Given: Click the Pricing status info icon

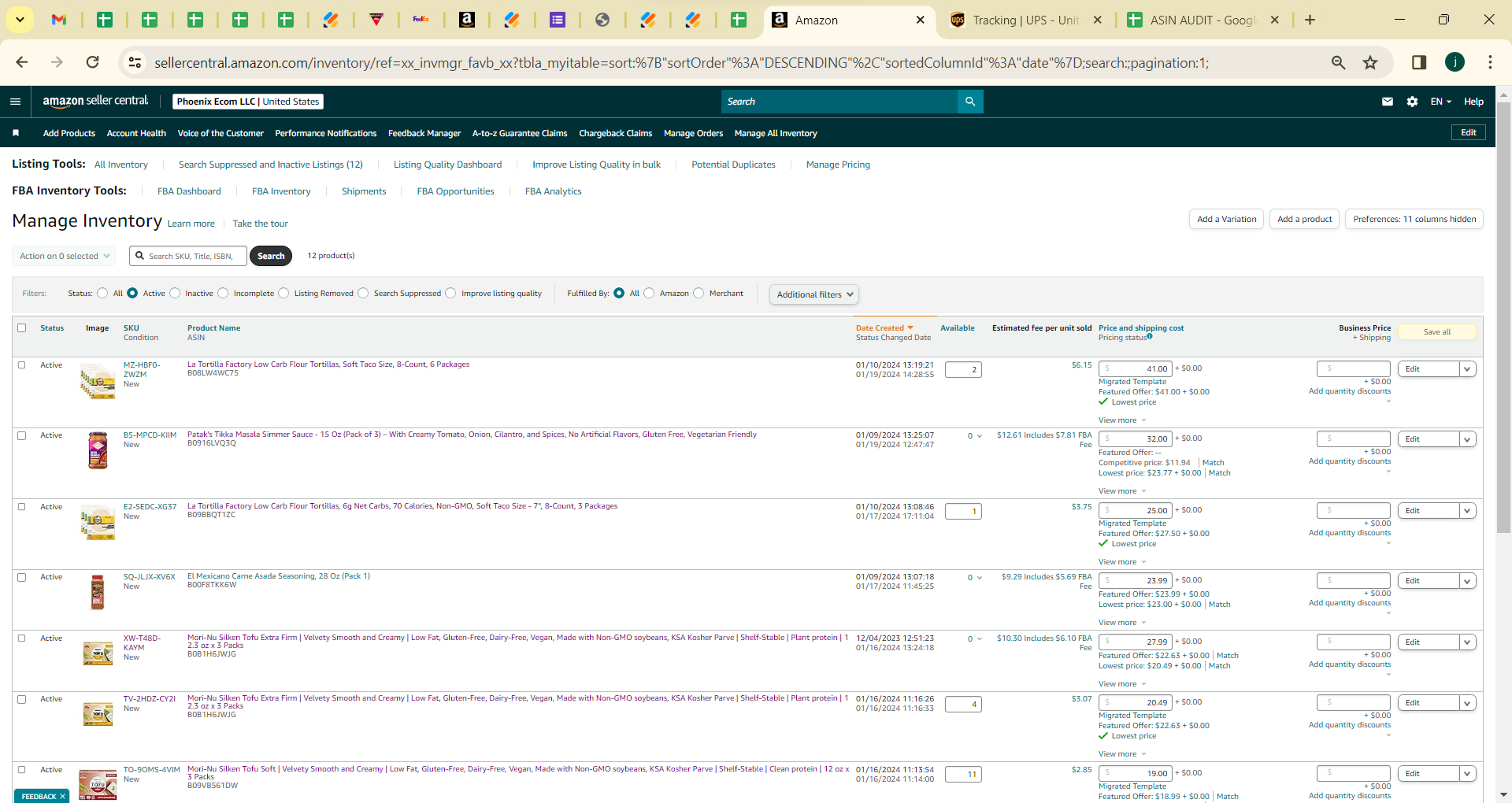Looking at the screenshot, I should pos(1150,336).
